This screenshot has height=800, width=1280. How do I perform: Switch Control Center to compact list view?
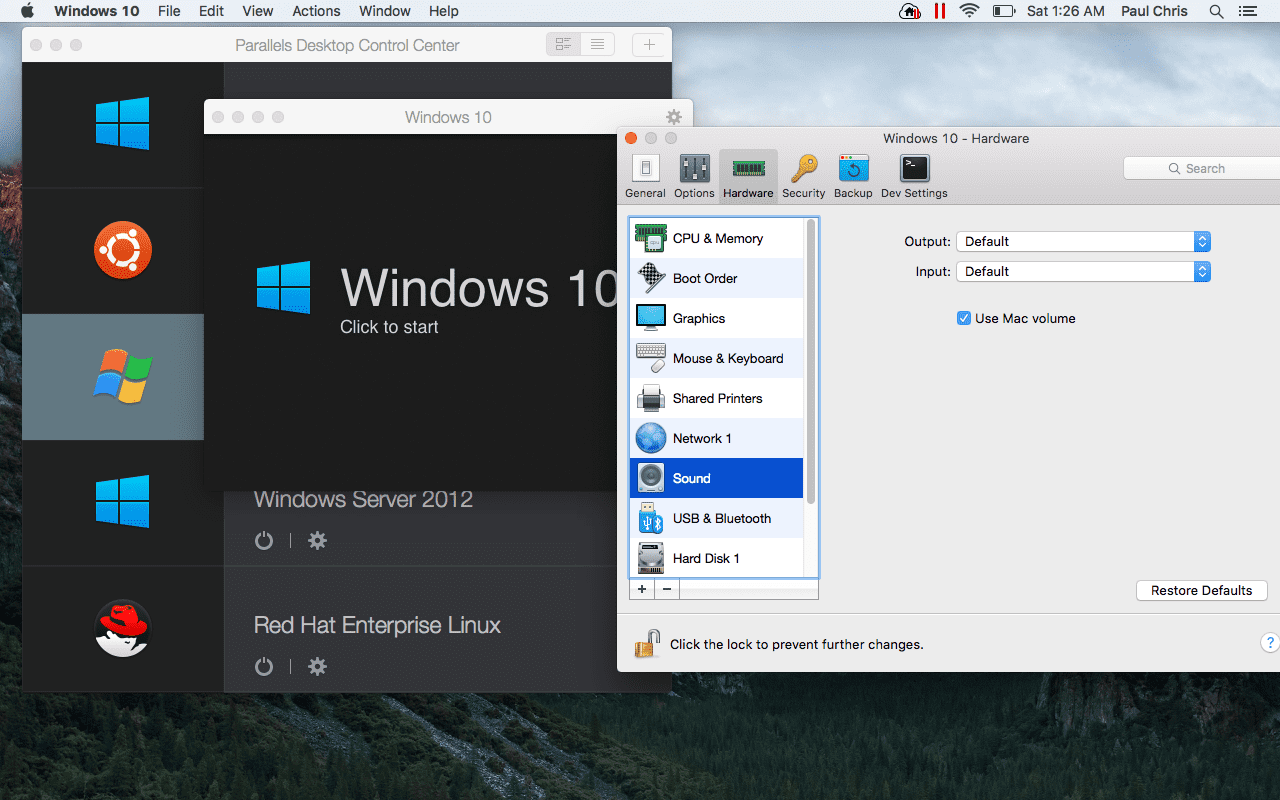[598, 44]
